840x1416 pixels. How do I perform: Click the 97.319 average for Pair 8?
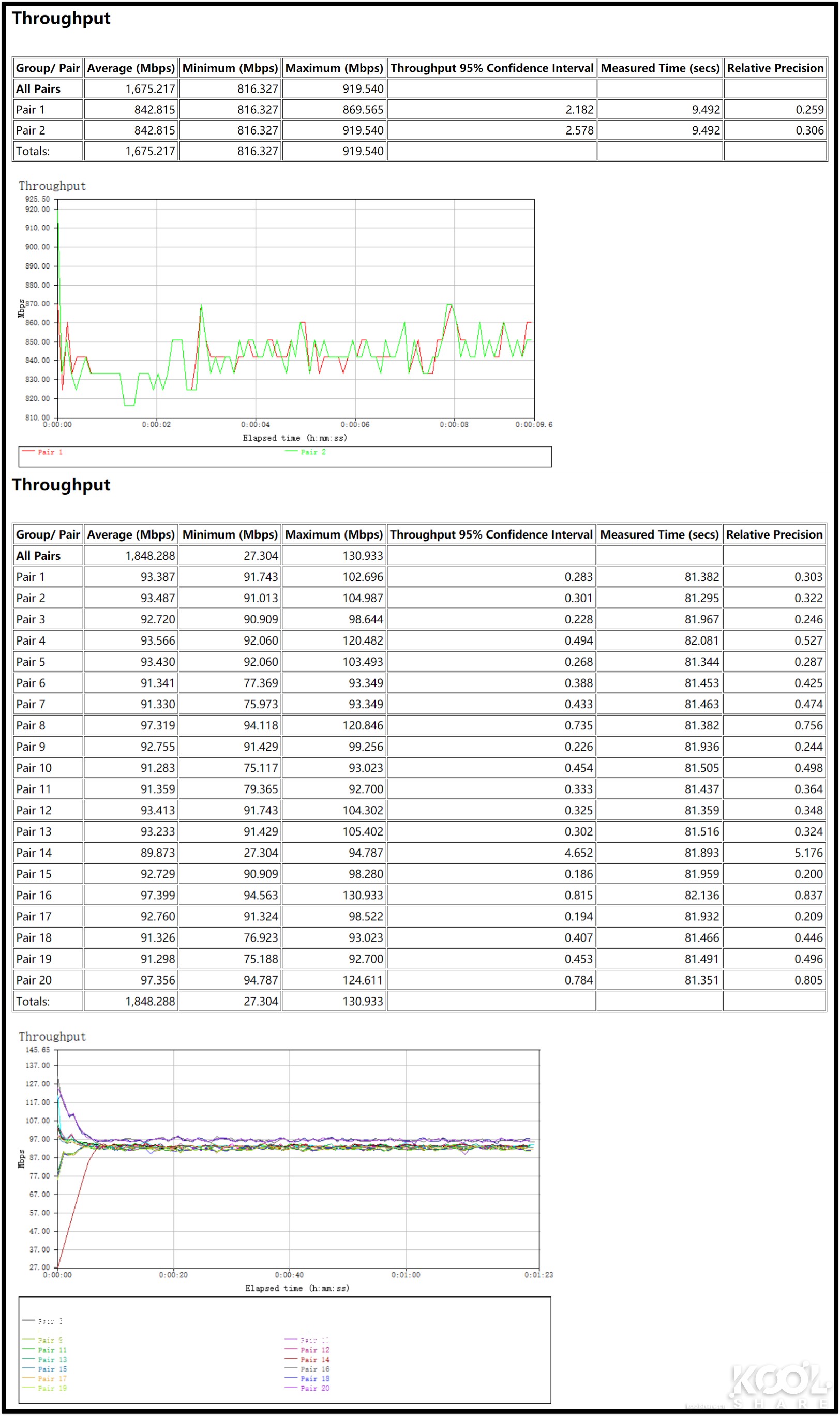tap(158, 726)
